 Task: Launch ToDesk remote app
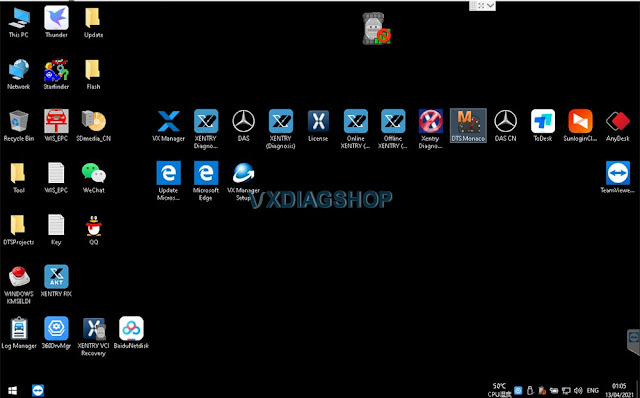coord(543,126)
